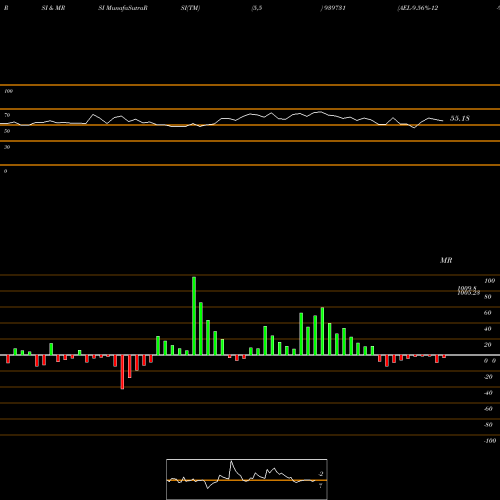Click the 'SI & MR' header text

click(53, 8)
